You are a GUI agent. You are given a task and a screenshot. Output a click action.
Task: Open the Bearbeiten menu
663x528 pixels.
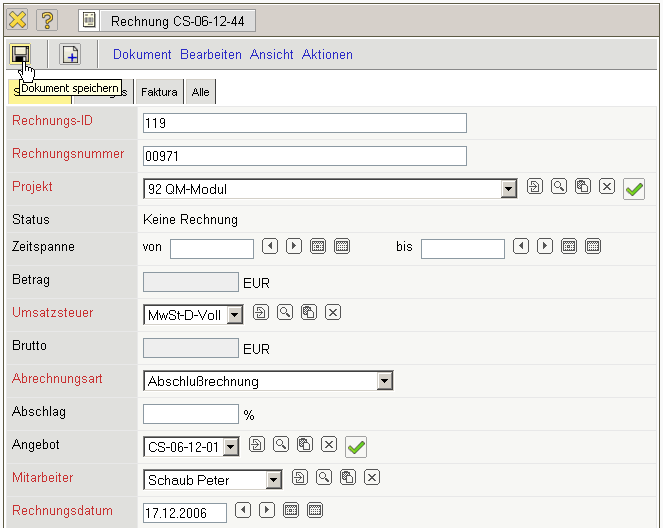coord(210,55)
